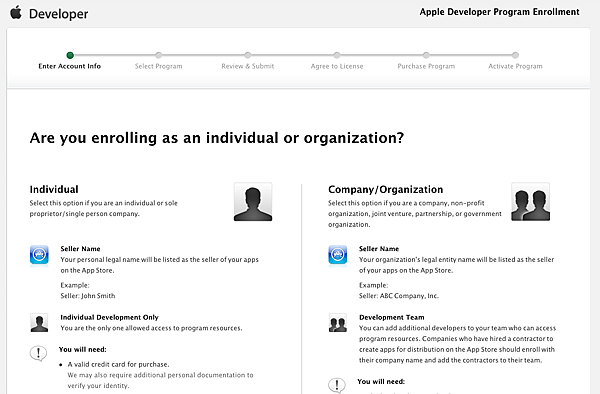Click the Company/Organization heading
The height and width of the screenshot is (394, 600).
click(x=385, y=189)
